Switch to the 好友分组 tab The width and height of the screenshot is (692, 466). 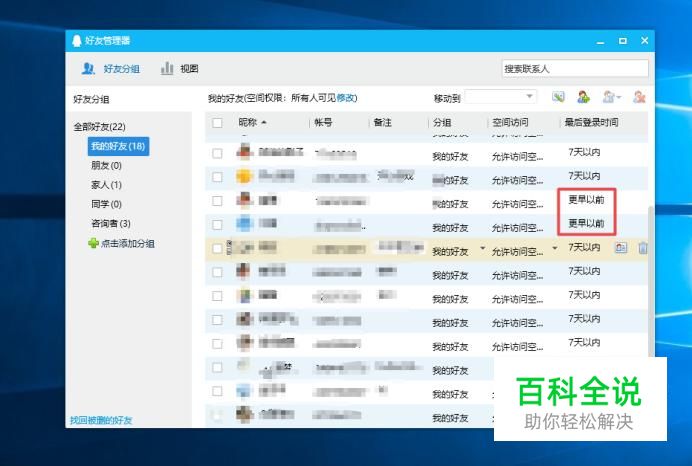(x=111, y=69)
